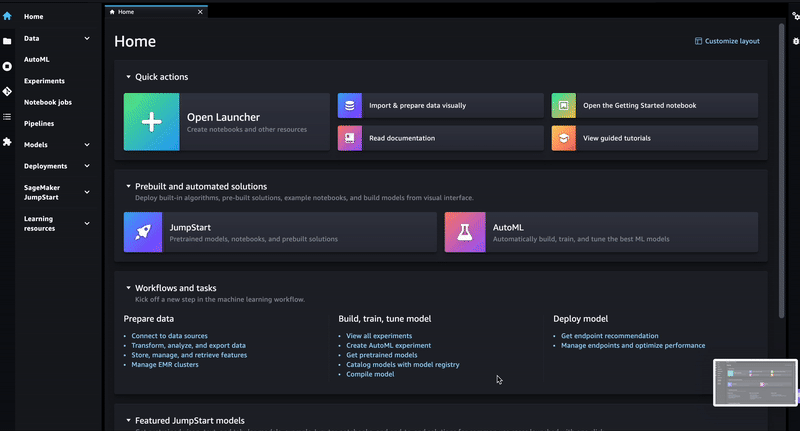The width and height of the screenshot is (800, 431).
Task: Select Home in the sidebar
Action: point(34,16)
